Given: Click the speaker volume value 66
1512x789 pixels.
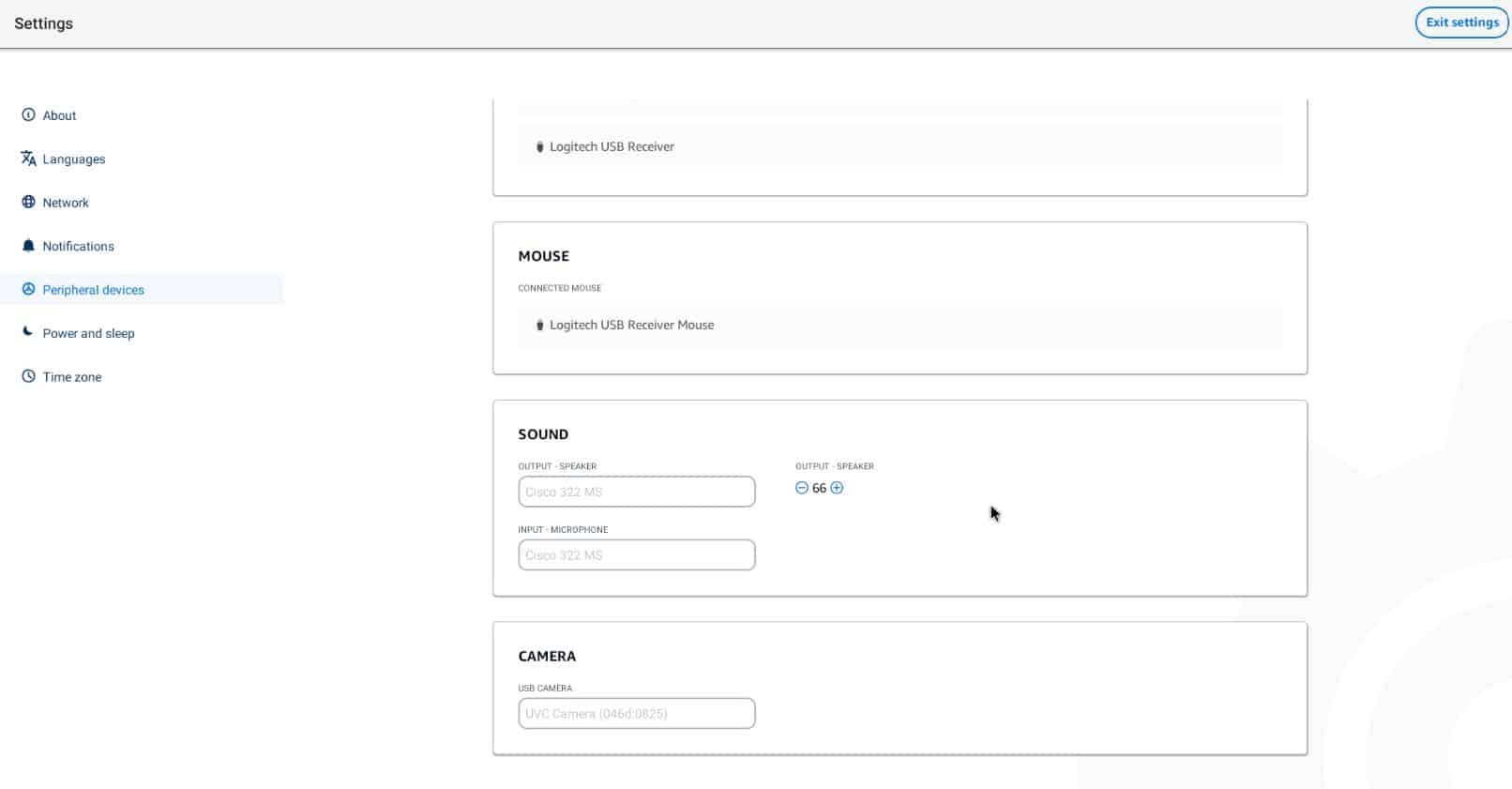Looking at the screenshot, I should 820,488.
